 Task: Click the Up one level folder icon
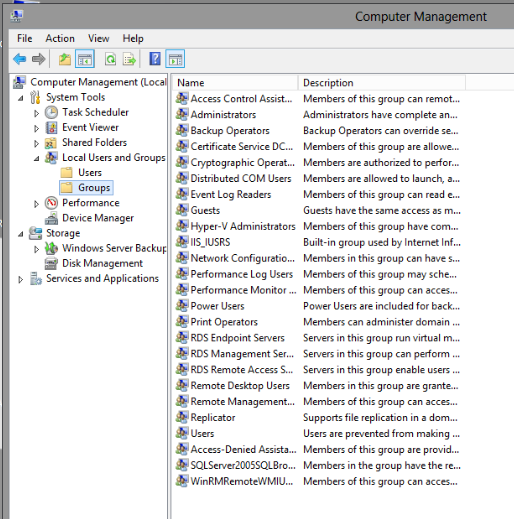coord(65,59)
